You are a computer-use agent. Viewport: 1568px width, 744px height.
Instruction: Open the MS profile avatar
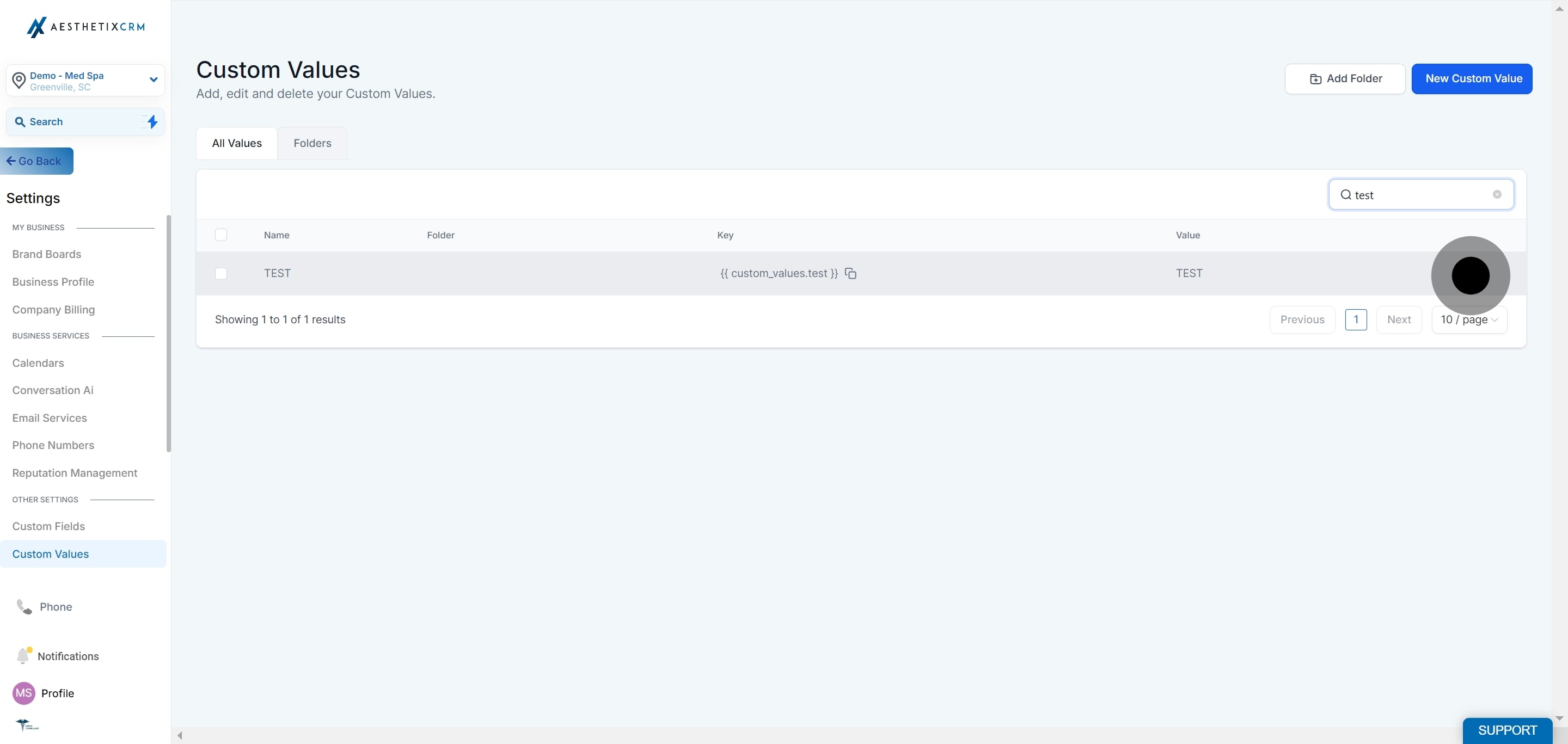[24, 693]
